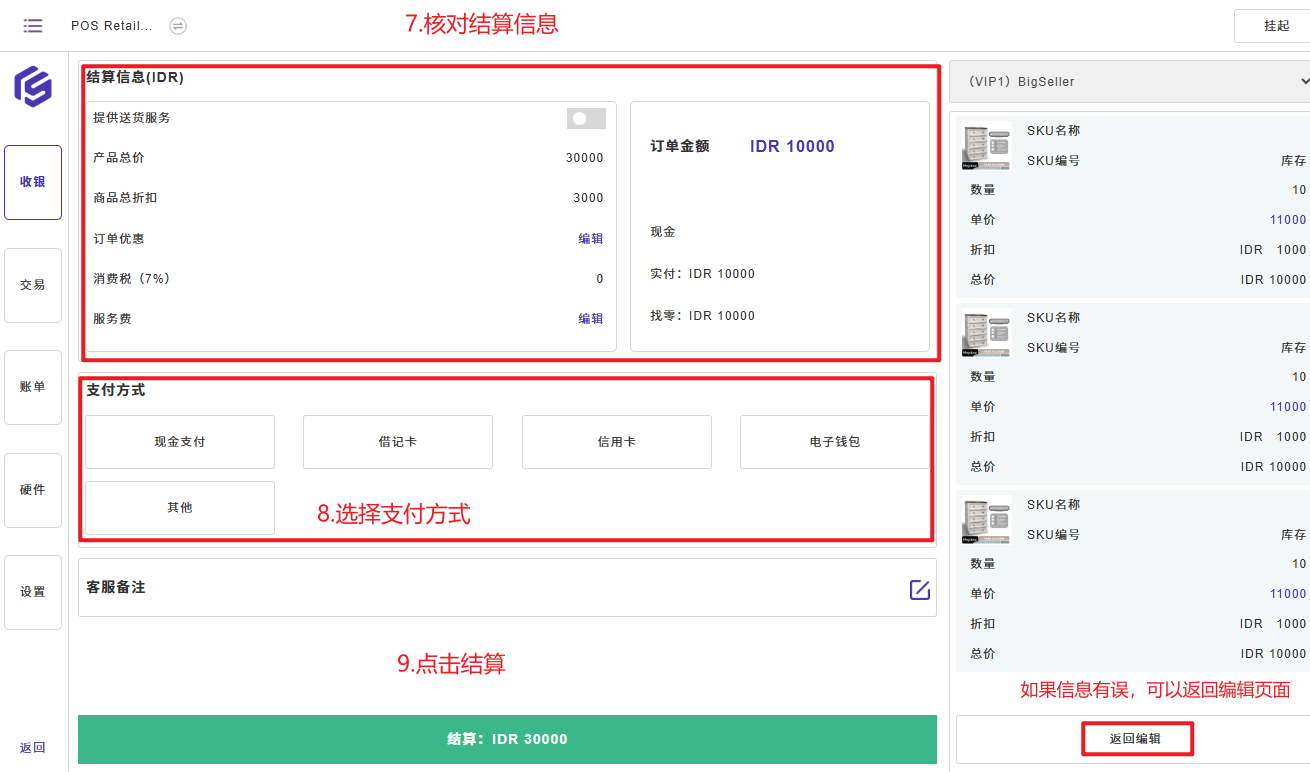Screen dimensions: 1310x772
Task: Open the 收银 cashier tab
Action: (x=33, y=182)
